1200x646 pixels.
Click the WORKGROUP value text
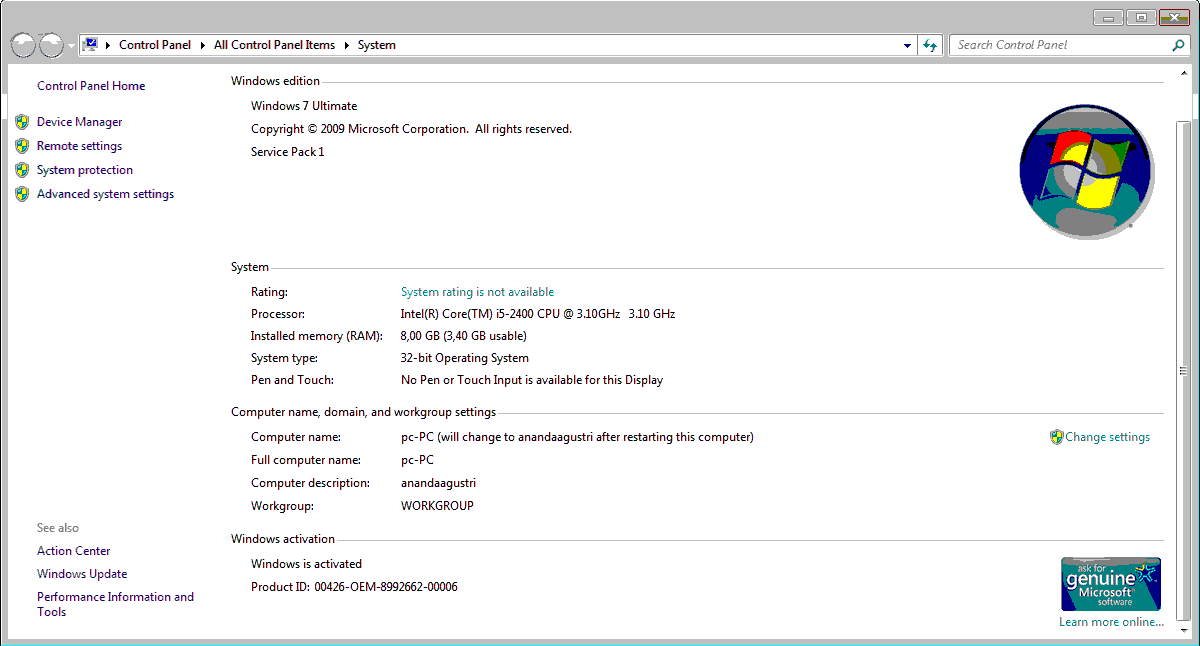pos(437,506)
